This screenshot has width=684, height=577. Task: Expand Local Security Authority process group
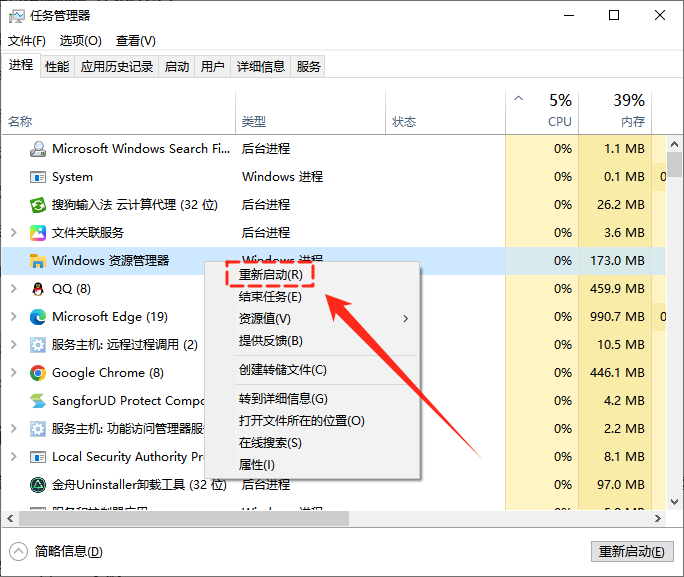[14, 457]
